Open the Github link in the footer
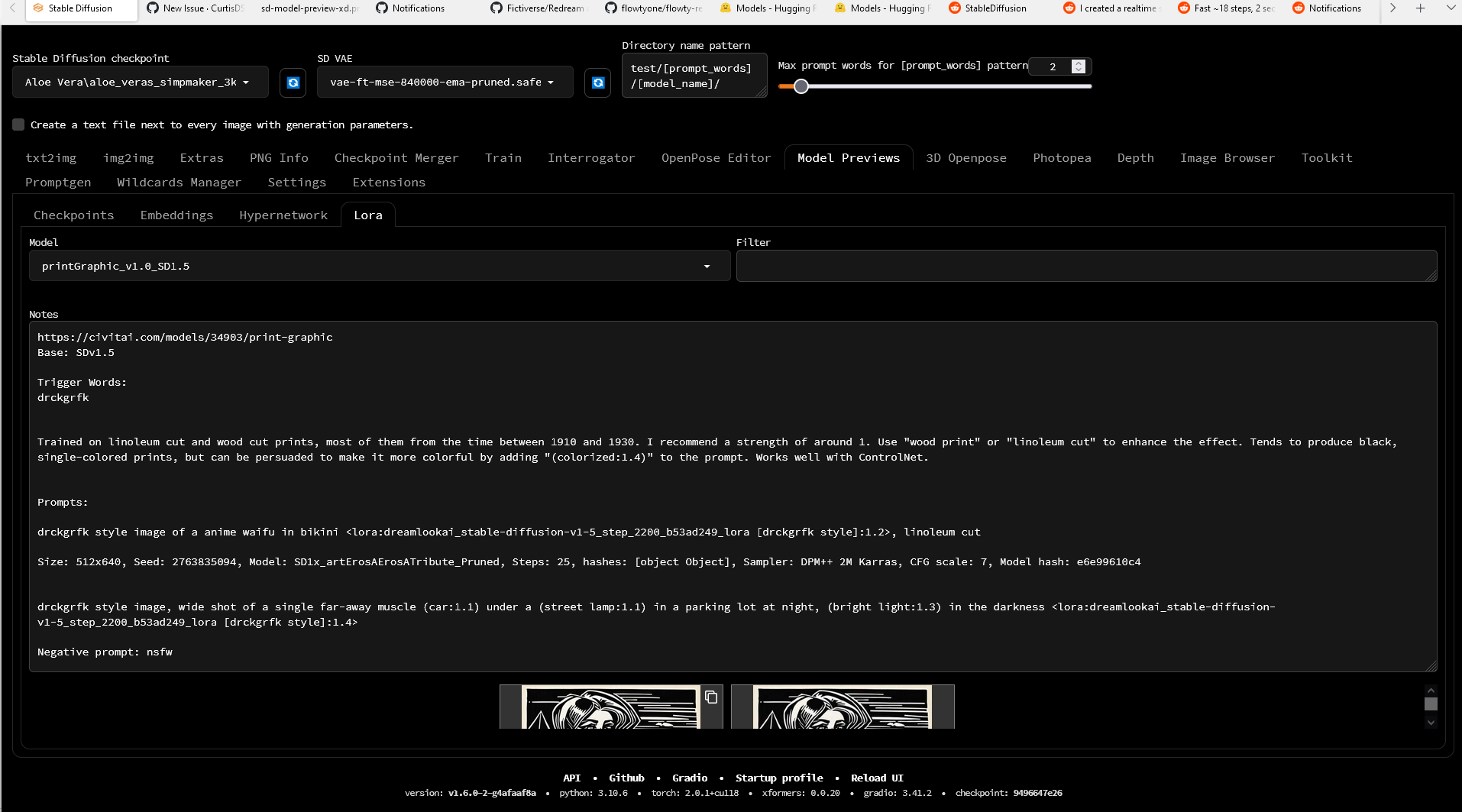 point(626,777)
